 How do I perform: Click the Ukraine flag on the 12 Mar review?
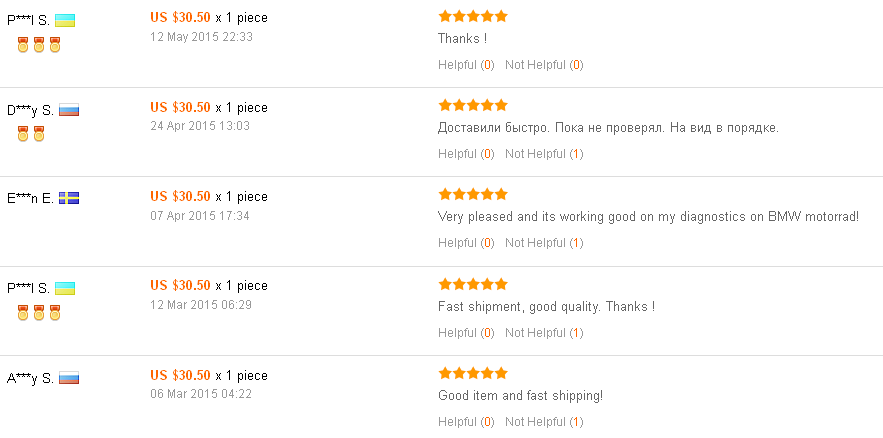point(65,289)
